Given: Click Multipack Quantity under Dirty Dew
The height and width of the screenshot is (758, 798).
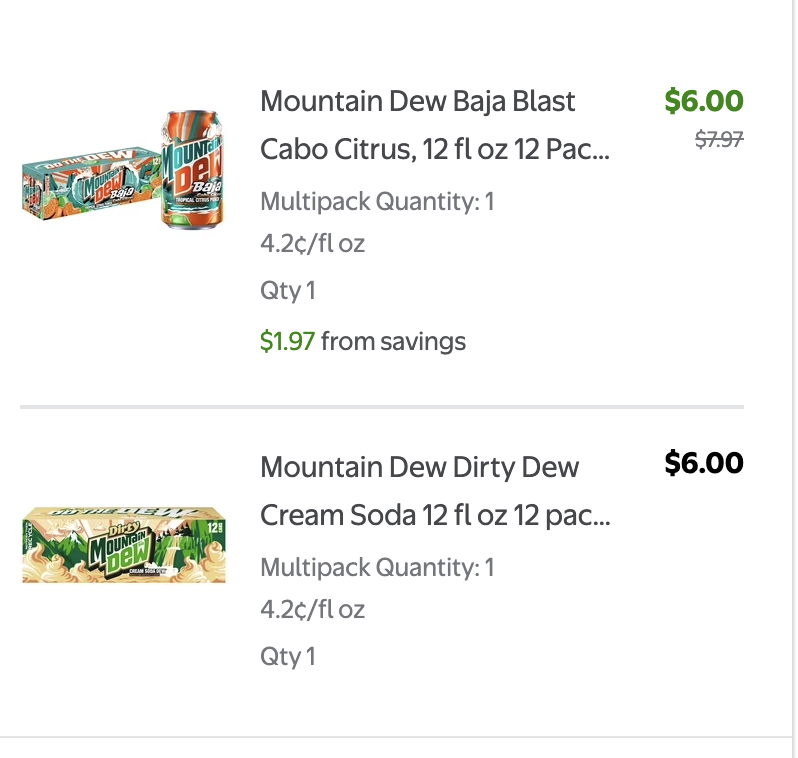Looking at the screenshot, I should (x=377, y=568).
